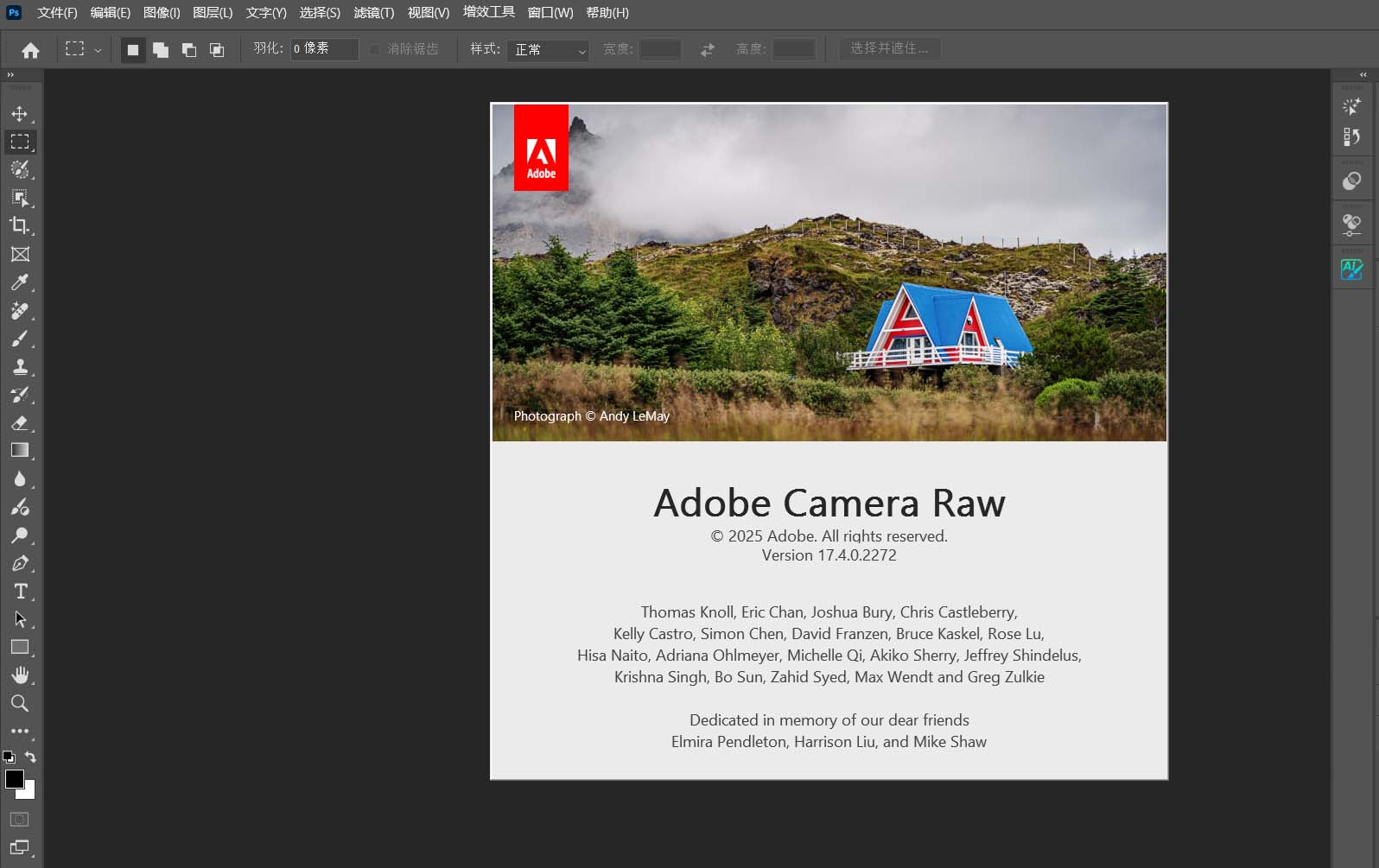The width and height of the screenshot is (1379, 868).
Task: Open the Filter (滤镜) menu
Action: click(x=374, y=13)
